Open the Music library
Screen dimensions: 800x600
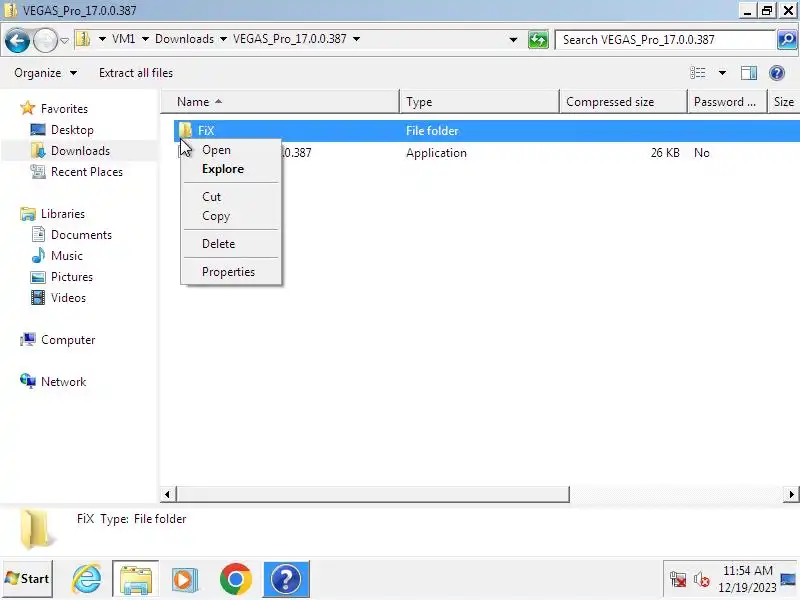(x=66, y=256)
